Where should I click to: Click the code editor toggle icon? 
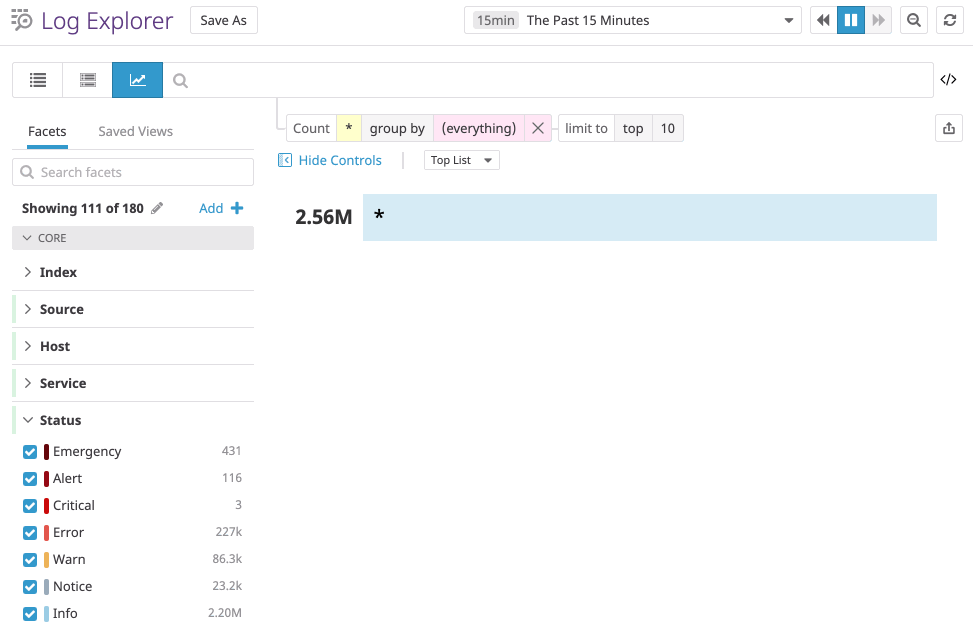(948, 80)
